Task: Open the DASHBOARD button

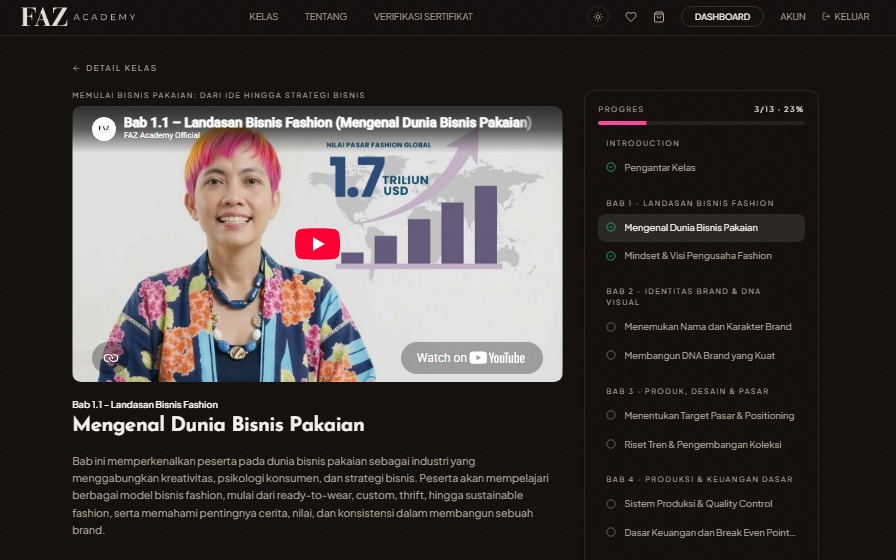Action: coord(722,17)
